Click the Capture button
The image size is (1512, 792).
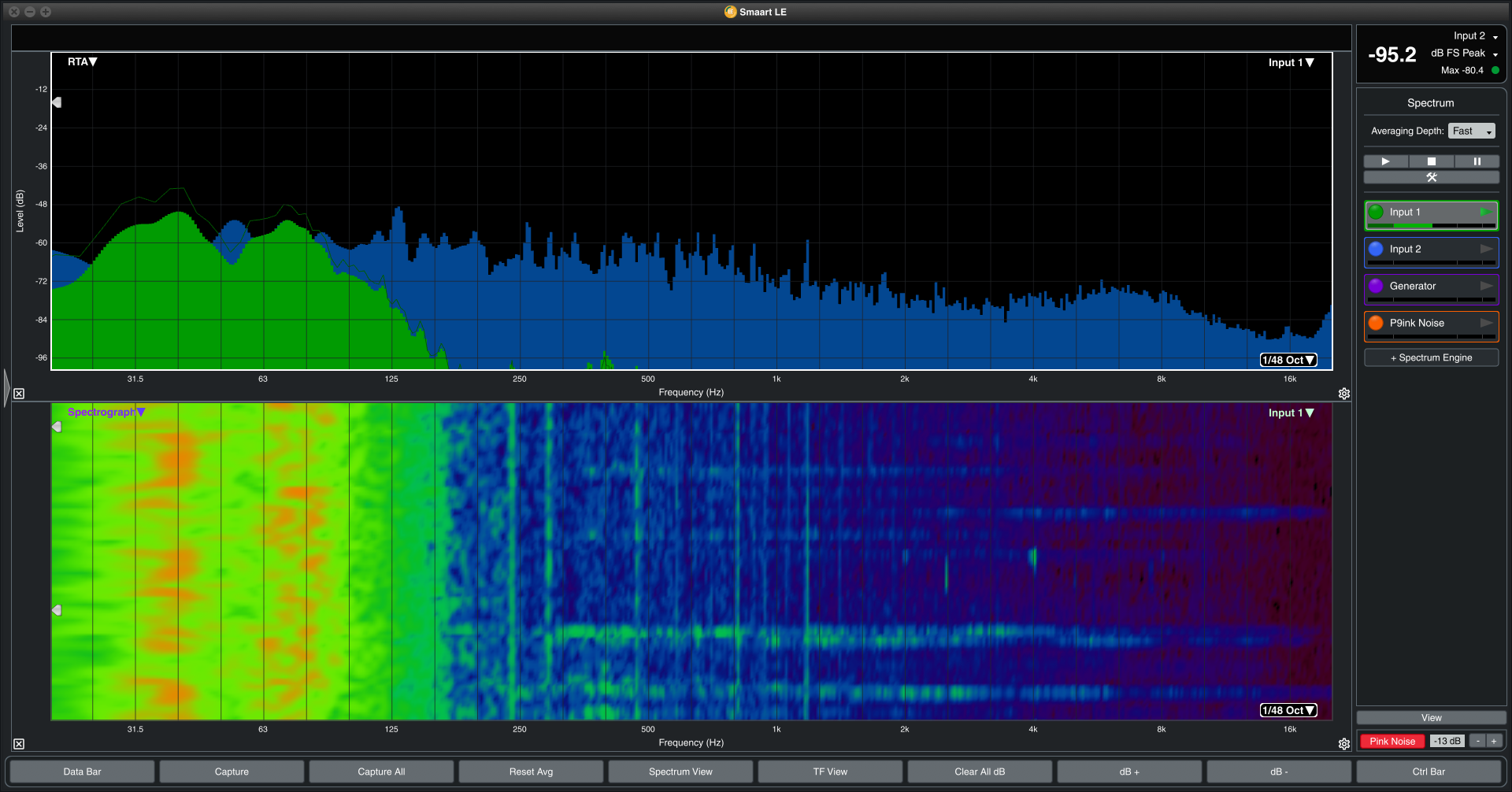(232, 772)
